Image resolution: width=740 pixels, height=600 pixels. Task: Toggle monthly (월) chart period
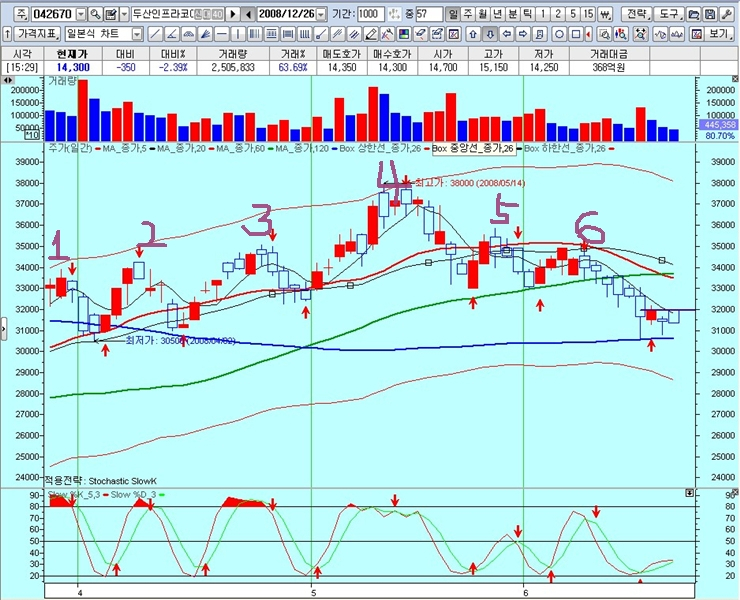[x=483, y=14]
